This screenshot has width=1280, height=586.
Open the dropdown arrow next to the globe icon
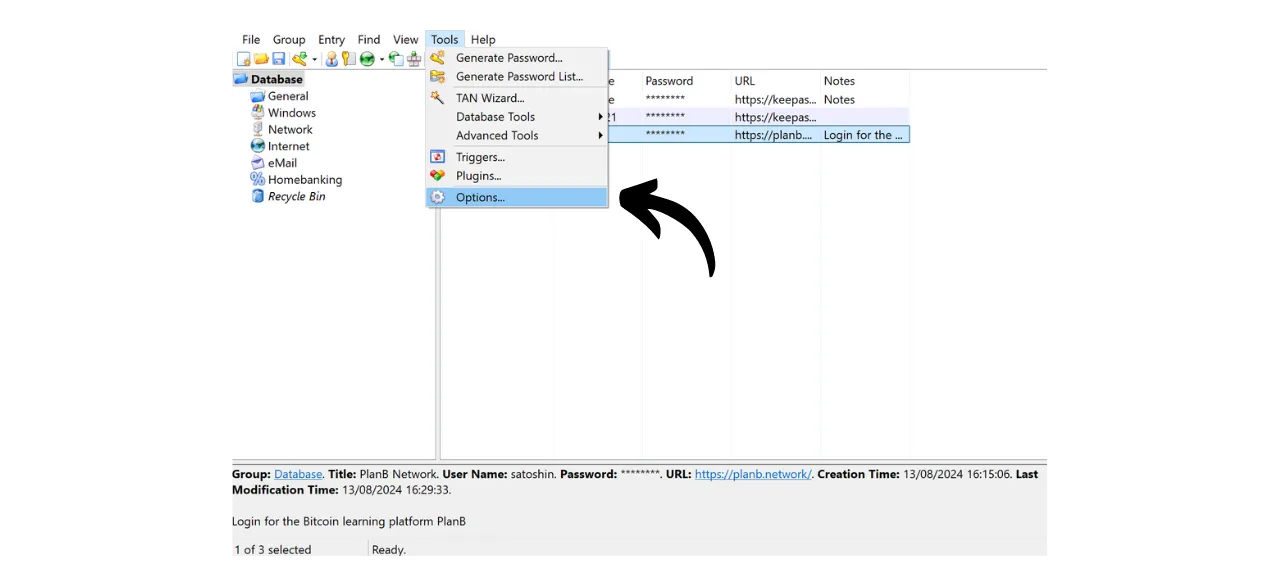[381, 59]
